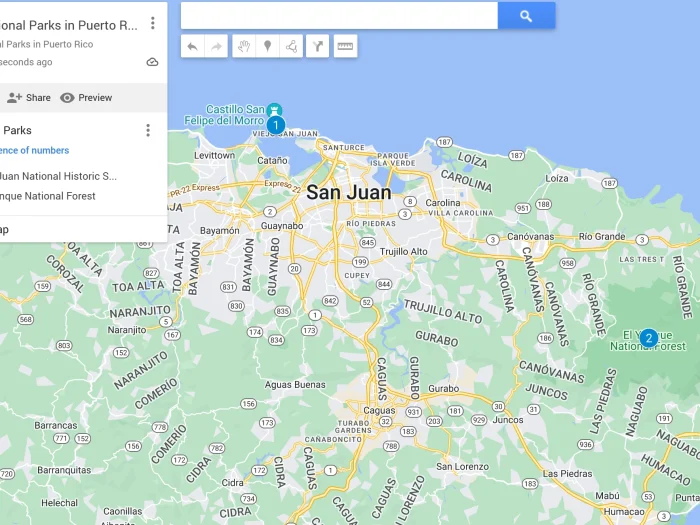Click the Barranquitas label
Viewport: 700px width, 525px height.
coord(64,470)
